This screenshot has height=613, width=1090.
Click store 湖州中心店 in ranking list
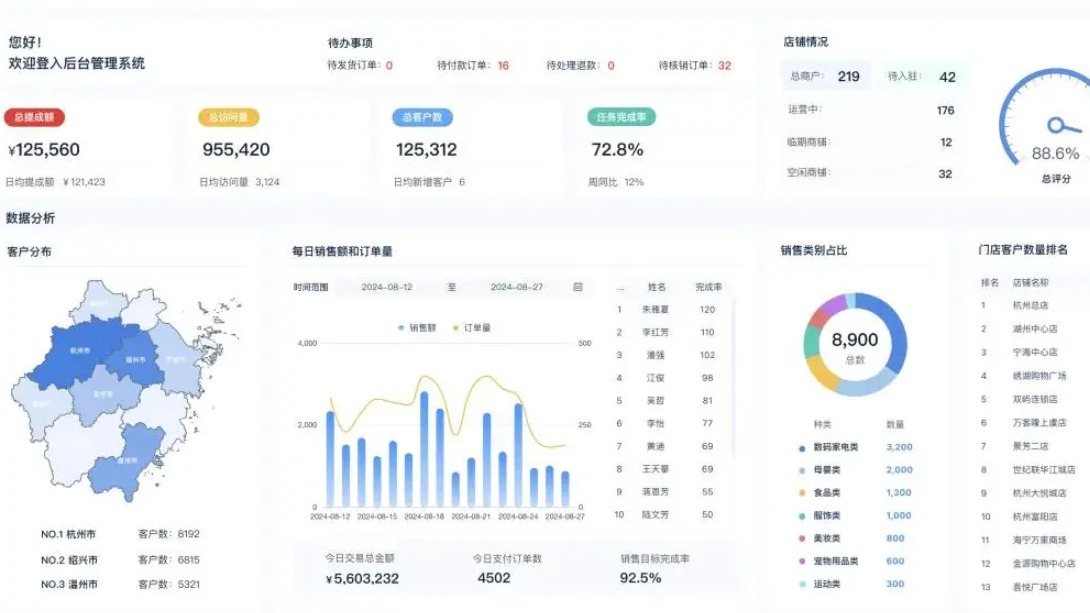coord(1034,329)
